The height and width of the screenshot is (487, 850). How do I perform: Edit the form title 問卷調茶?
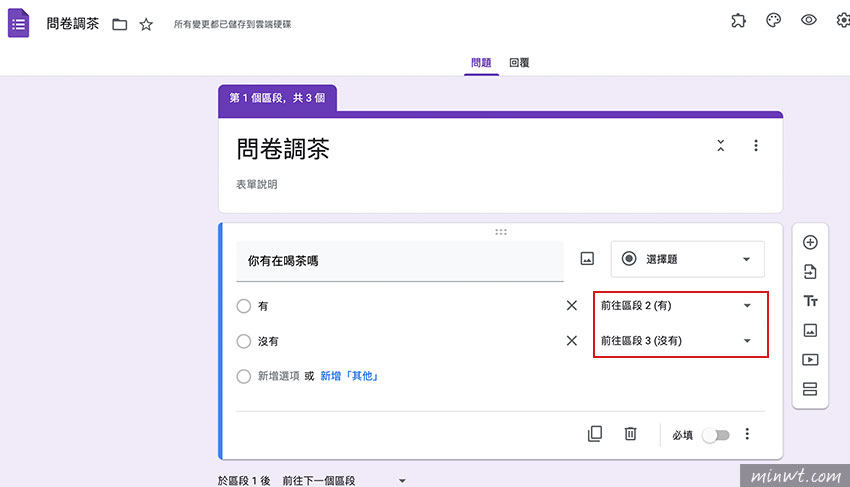(x=283, y=149)
